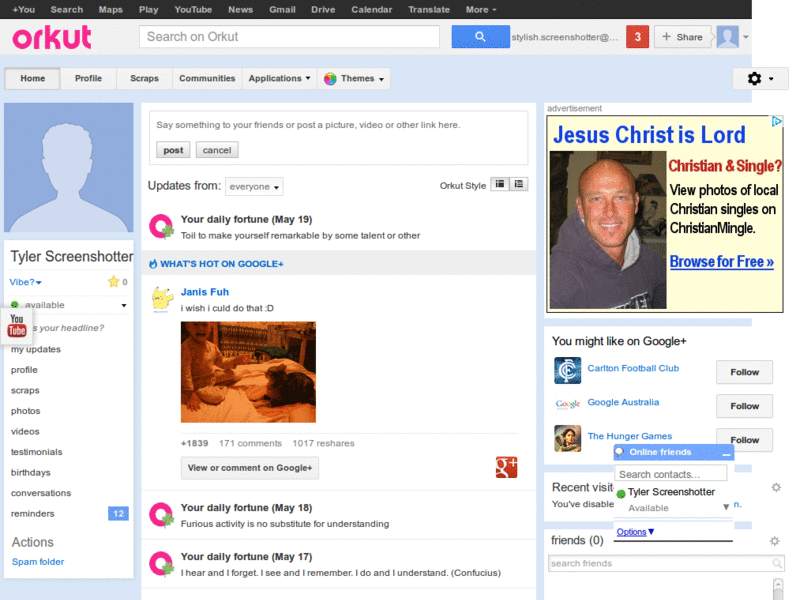Open the Scraps tab

[144, 79]
